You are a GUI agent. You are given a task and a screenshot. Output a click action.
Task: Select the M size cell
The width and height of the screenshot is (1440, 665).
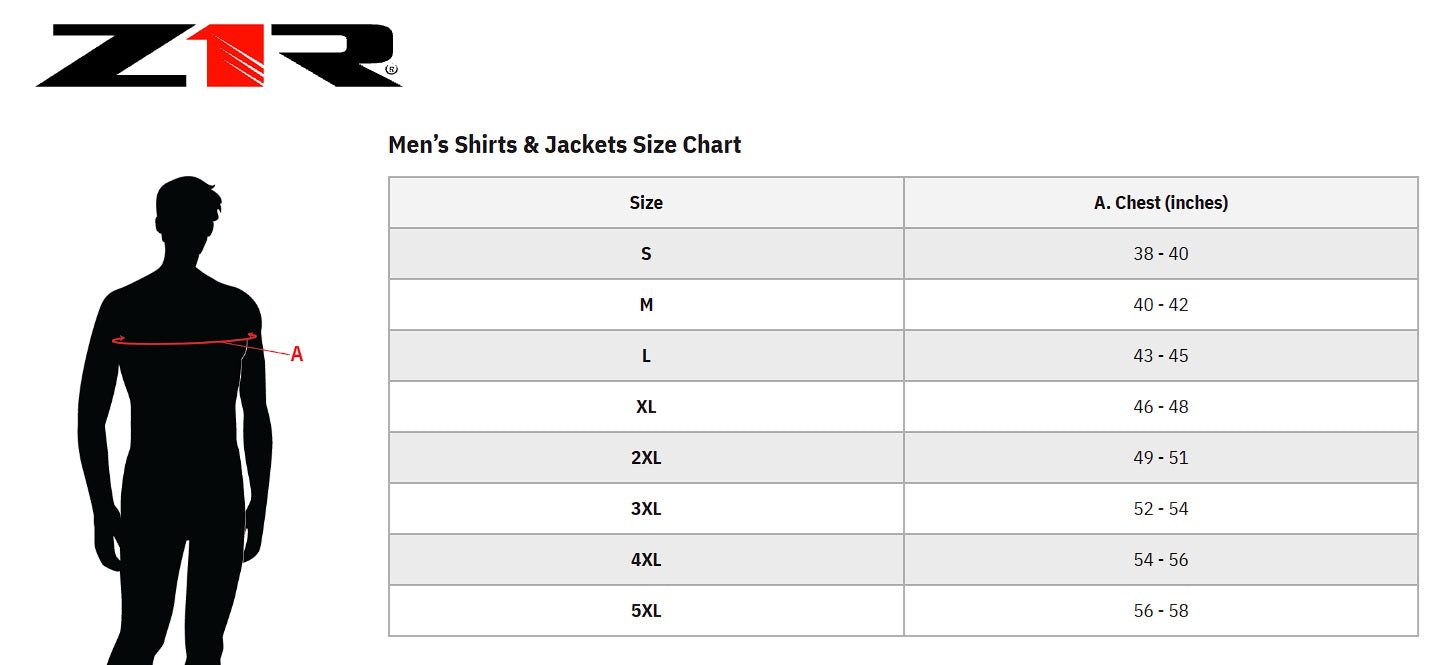[x=646, y=305]
